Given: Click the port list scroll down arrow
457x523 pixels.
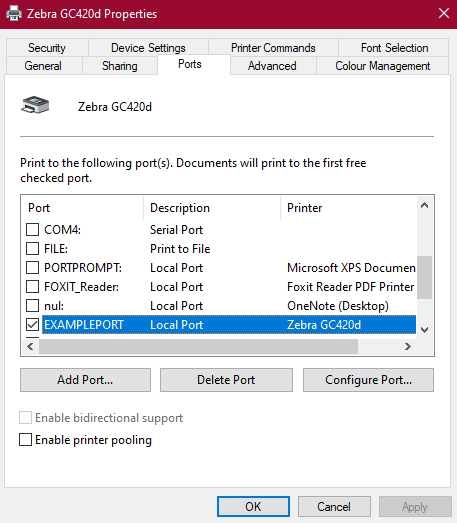Looking at the screenshot, I should pyautogui.click(x=424, y=330).
